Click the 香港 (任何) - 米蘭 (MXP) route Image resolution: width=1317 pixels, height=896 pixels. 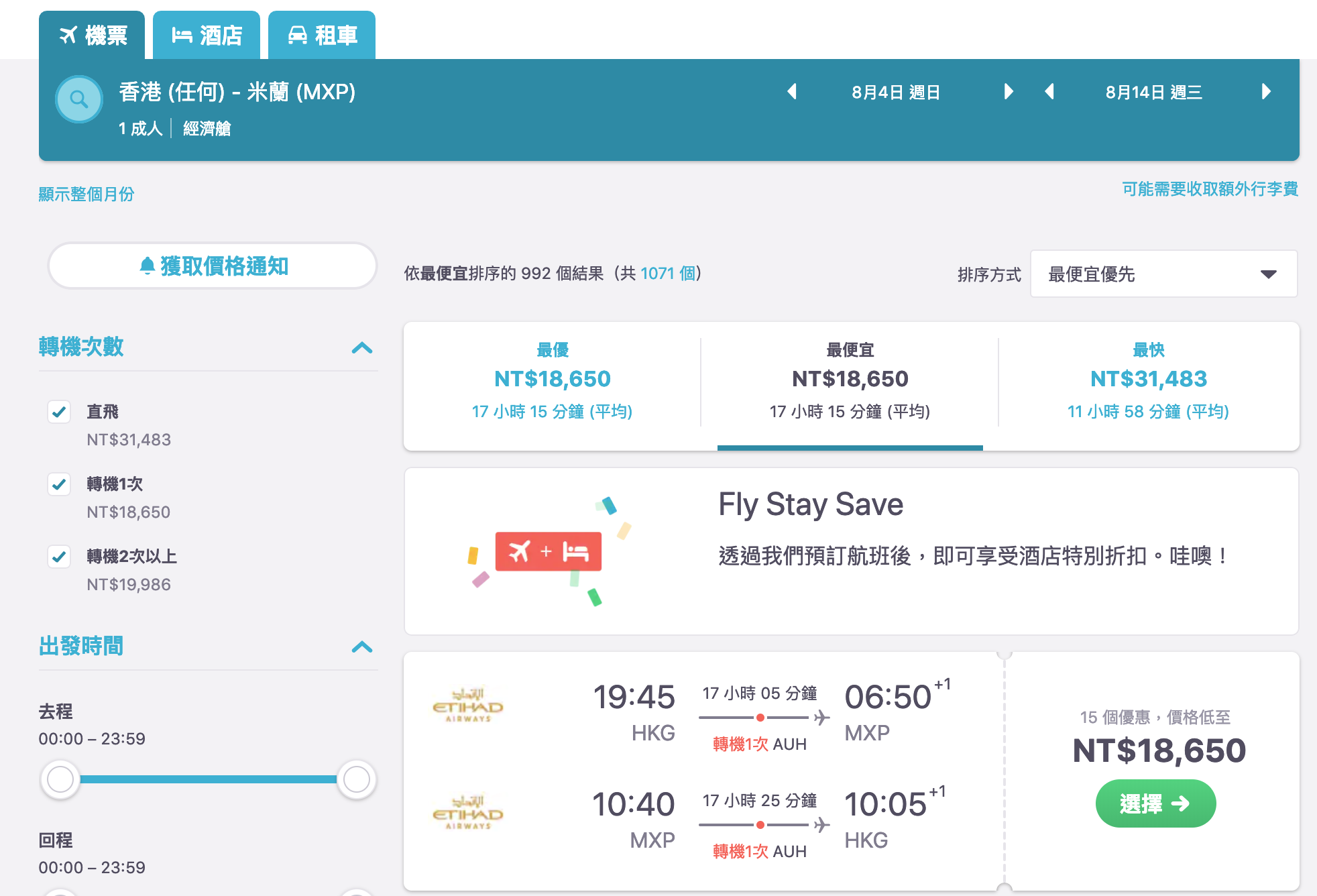(x=237, y=92)
